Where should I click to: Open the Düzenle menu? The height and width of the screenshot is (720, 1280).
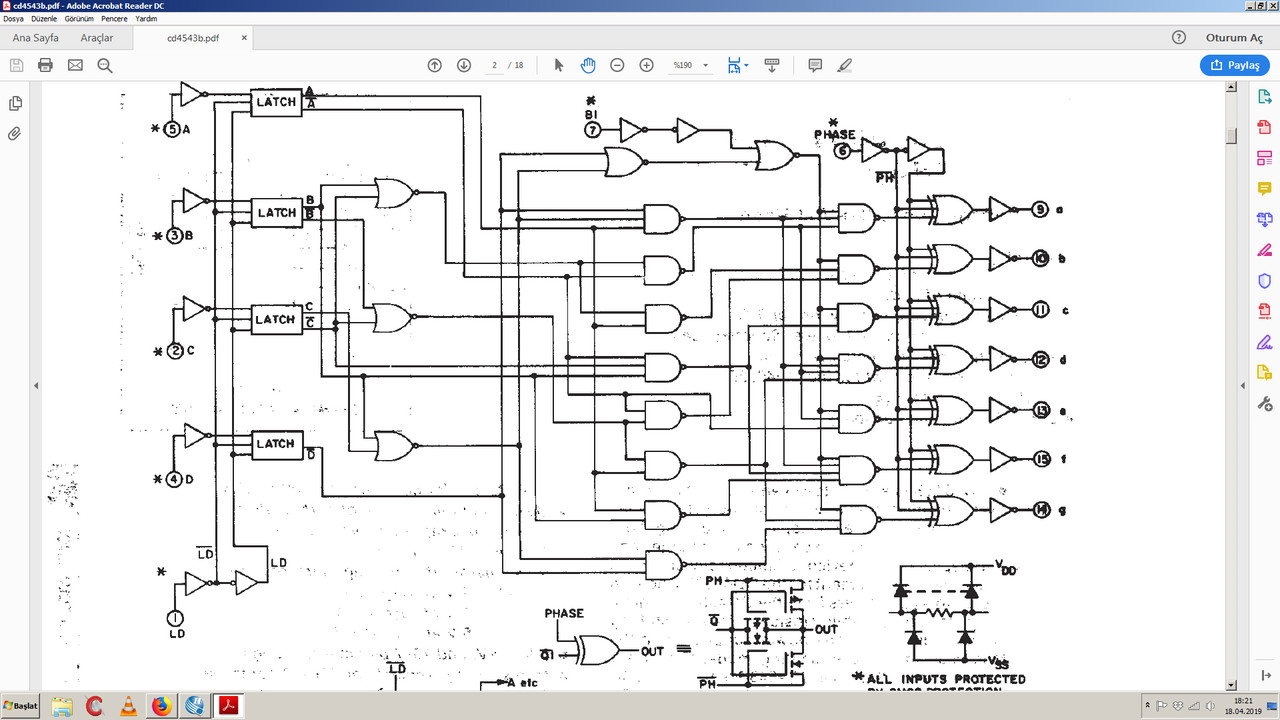[x=44, y=18]
